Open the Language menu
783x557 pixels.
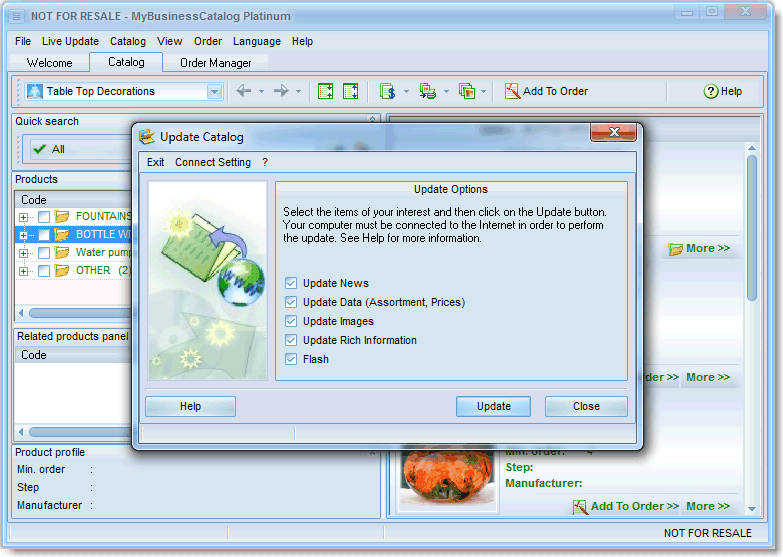(257, 41)
